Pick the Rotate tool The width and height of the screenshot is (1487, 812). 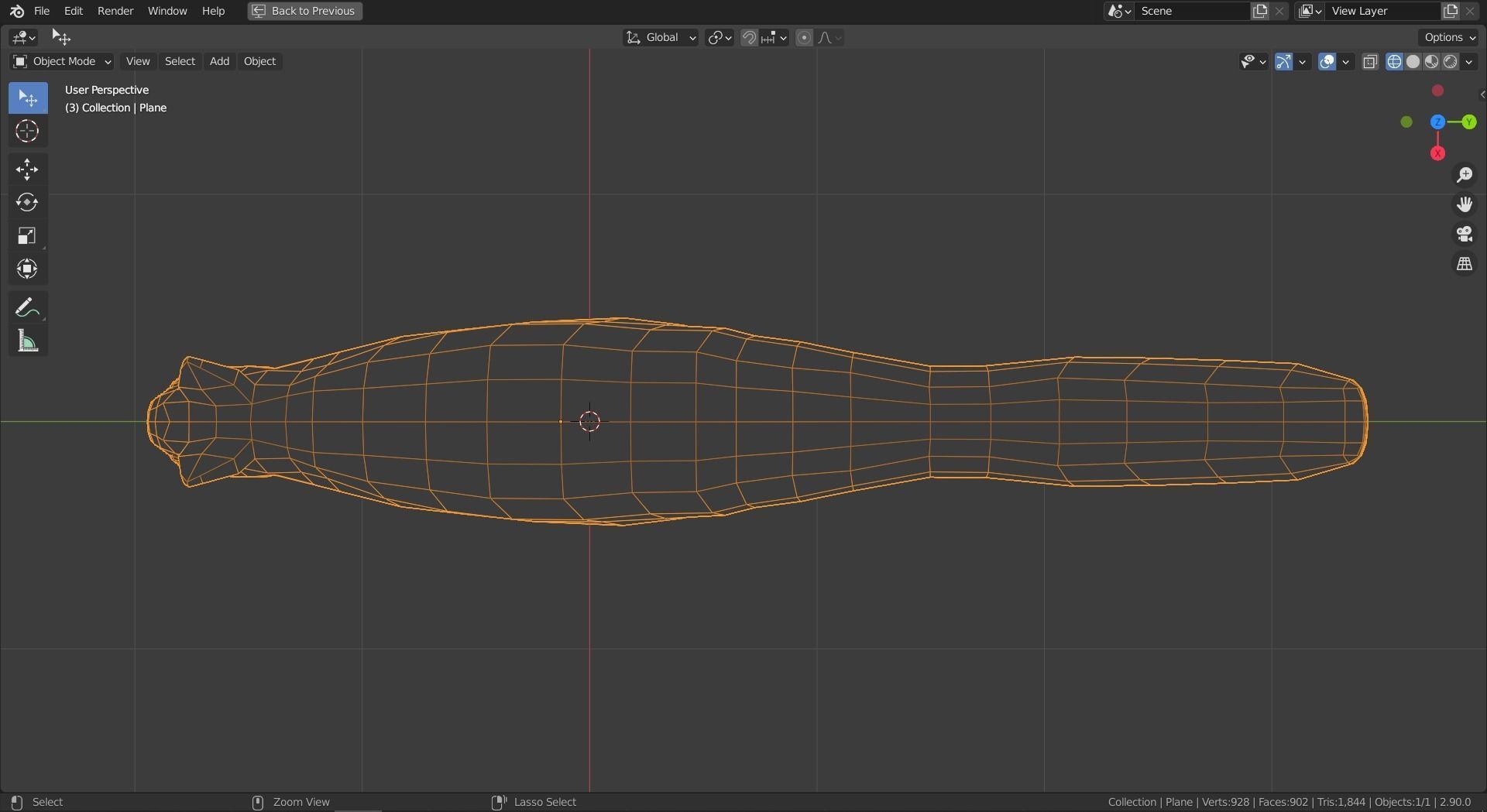tap(28, 203)
